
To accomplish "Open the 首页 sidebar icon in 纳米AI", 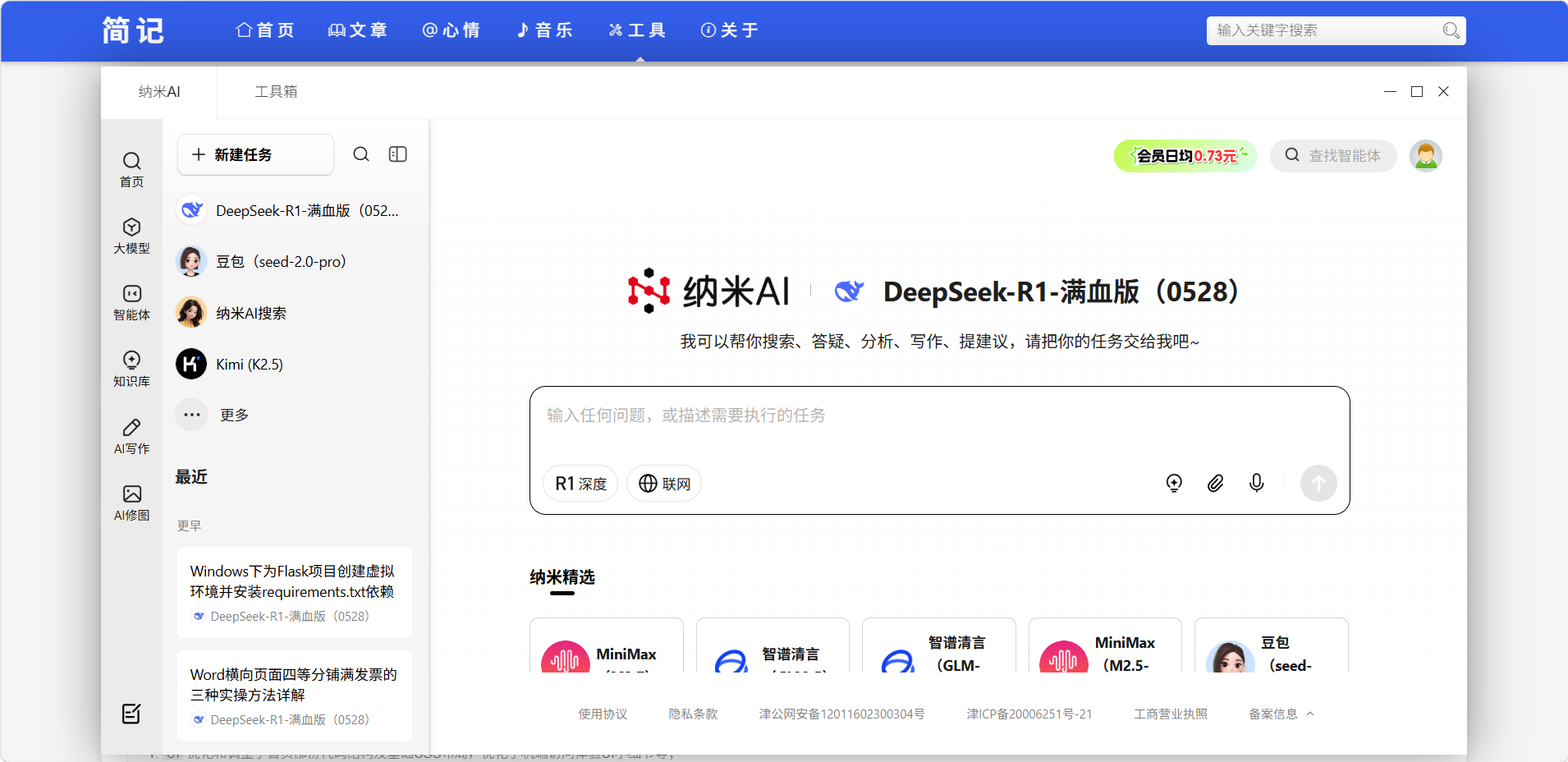I will pos(131,169).
